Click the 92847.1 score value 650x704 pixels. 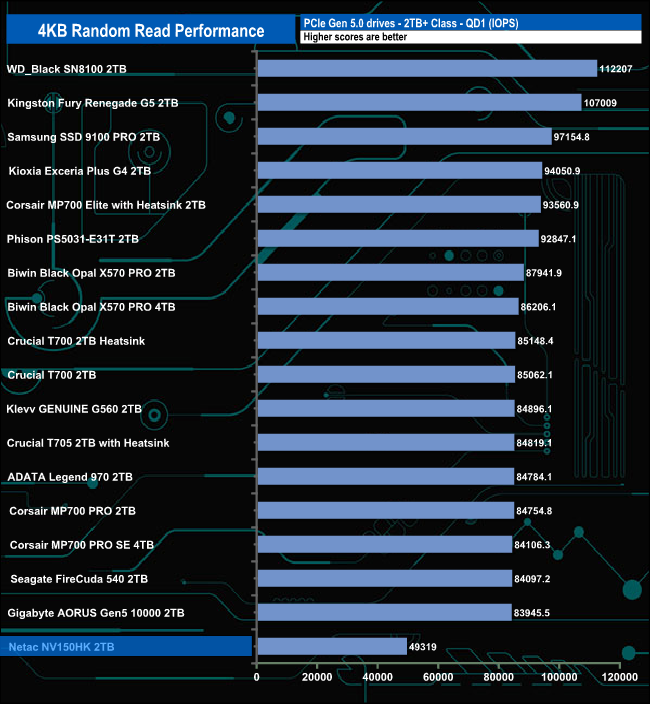(x=558, y=239)
